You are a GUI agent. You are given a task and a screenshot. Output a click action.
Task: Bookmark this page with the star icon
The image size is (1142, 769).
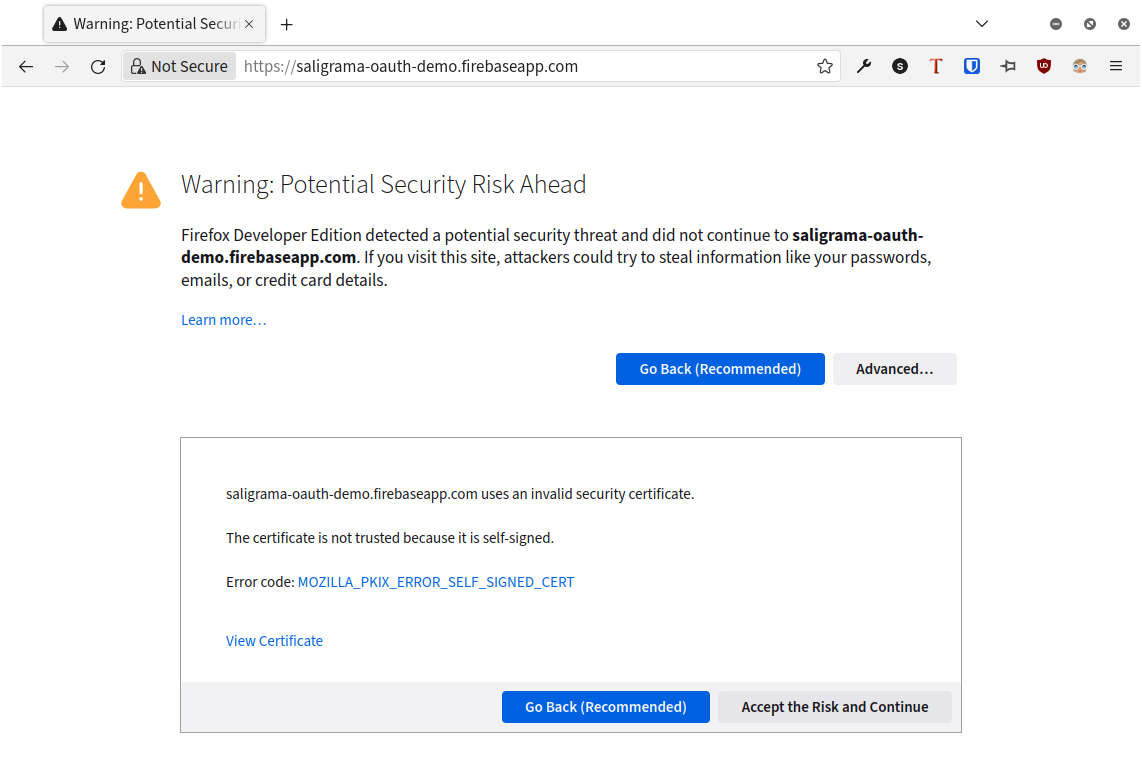[x=824, y=66]
